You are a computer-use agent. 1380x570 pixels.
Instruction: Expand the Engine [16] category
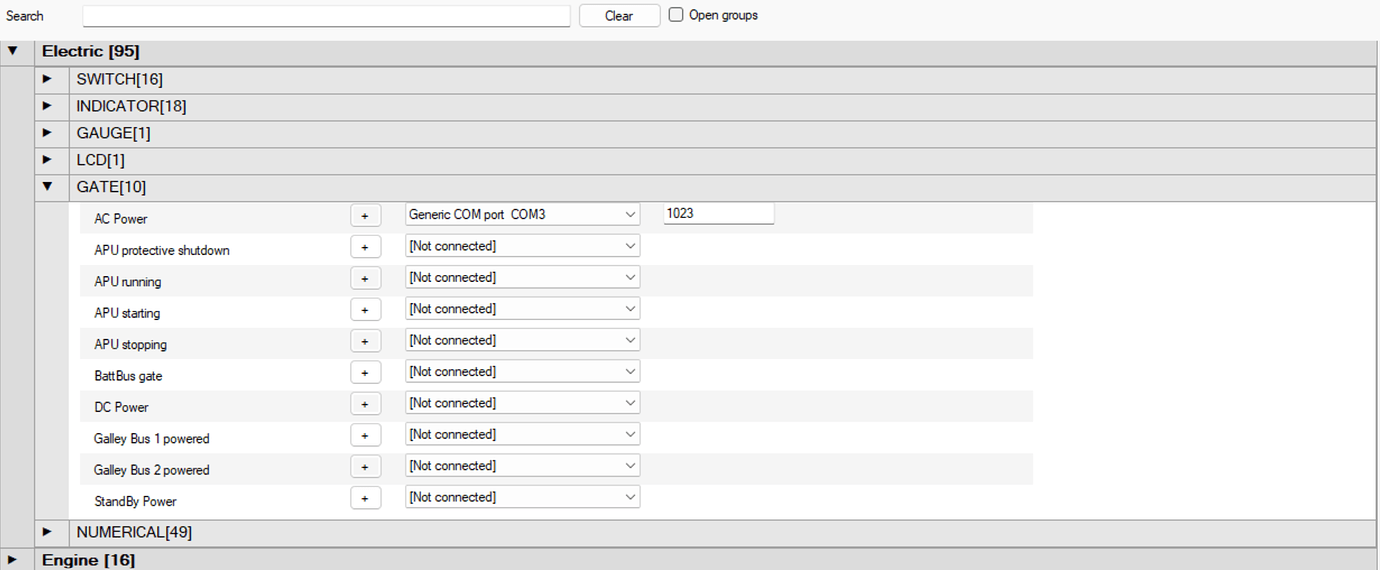[x=13, y=559]
